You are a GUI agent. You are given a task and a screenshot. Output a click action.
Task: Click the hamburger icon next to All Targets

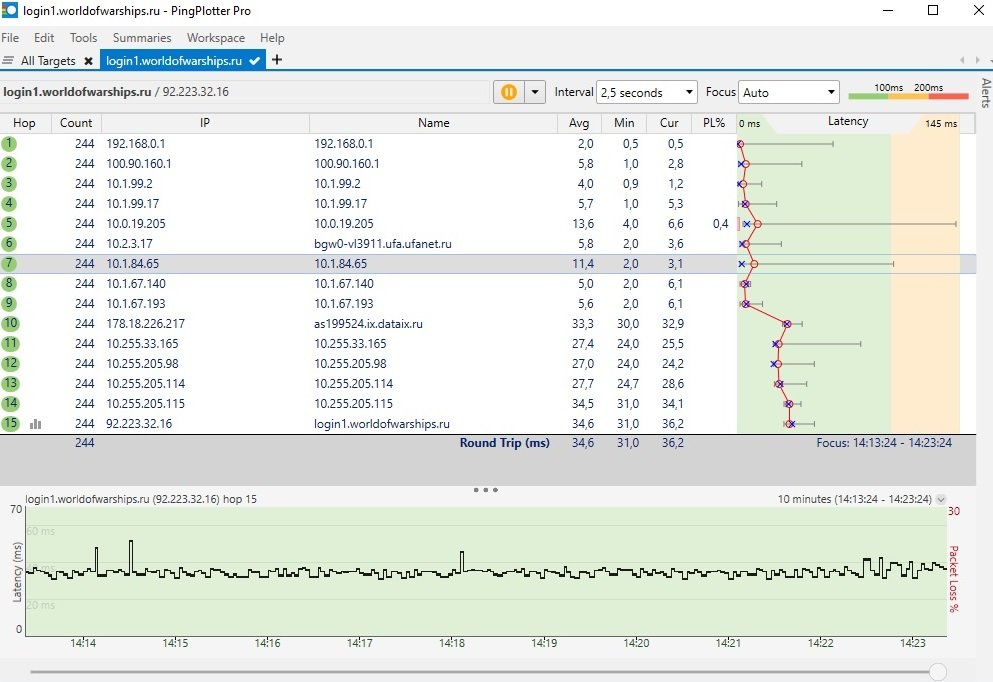click(8, 61)
